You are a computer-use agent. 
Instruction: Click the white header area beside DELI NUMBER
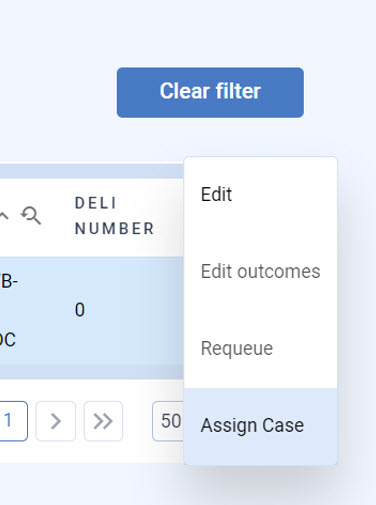coord(169,217)
